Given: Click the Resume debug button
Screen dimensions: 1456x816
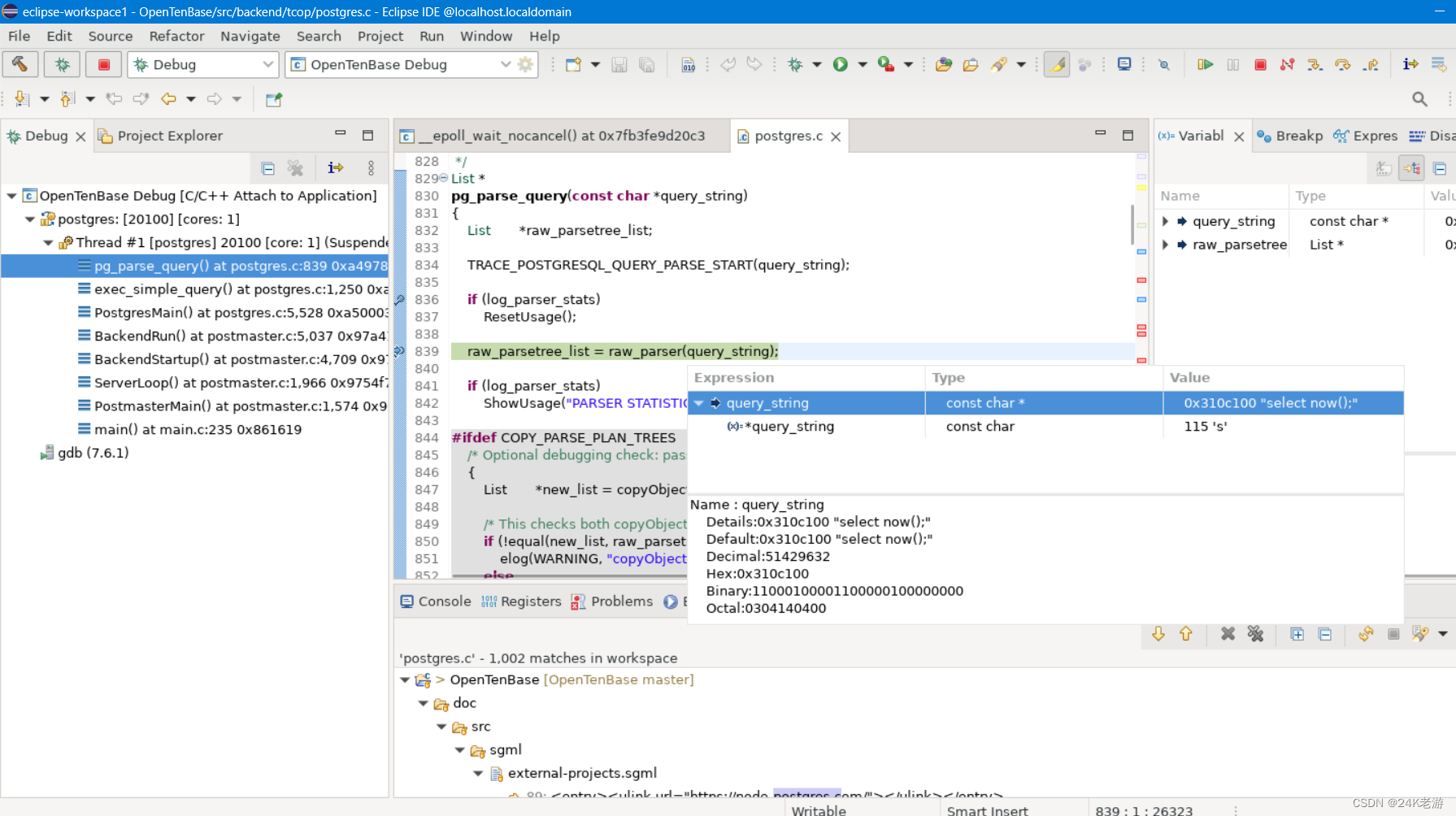Looking at the screenshot, I should click(x=1205, y=64).
